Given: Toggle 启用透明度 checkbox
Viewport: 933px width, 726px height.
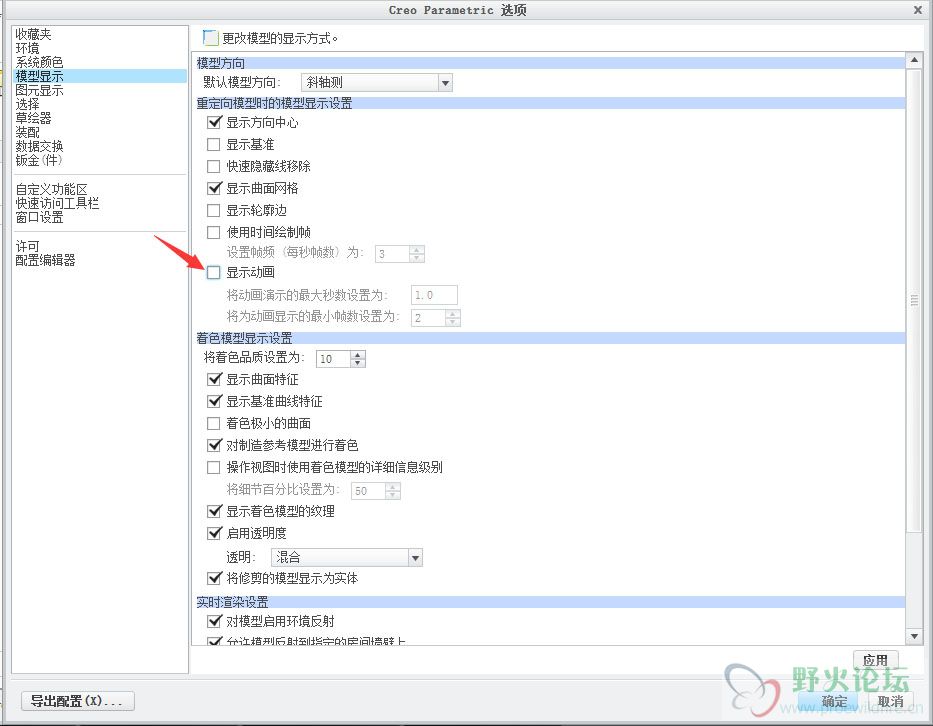Looking at the screenshot, I should click(214, 533).
